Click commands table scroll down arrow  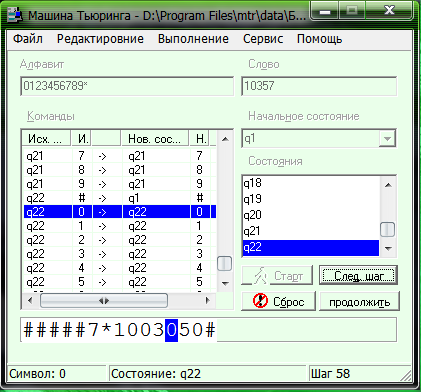tap(225, 284)
